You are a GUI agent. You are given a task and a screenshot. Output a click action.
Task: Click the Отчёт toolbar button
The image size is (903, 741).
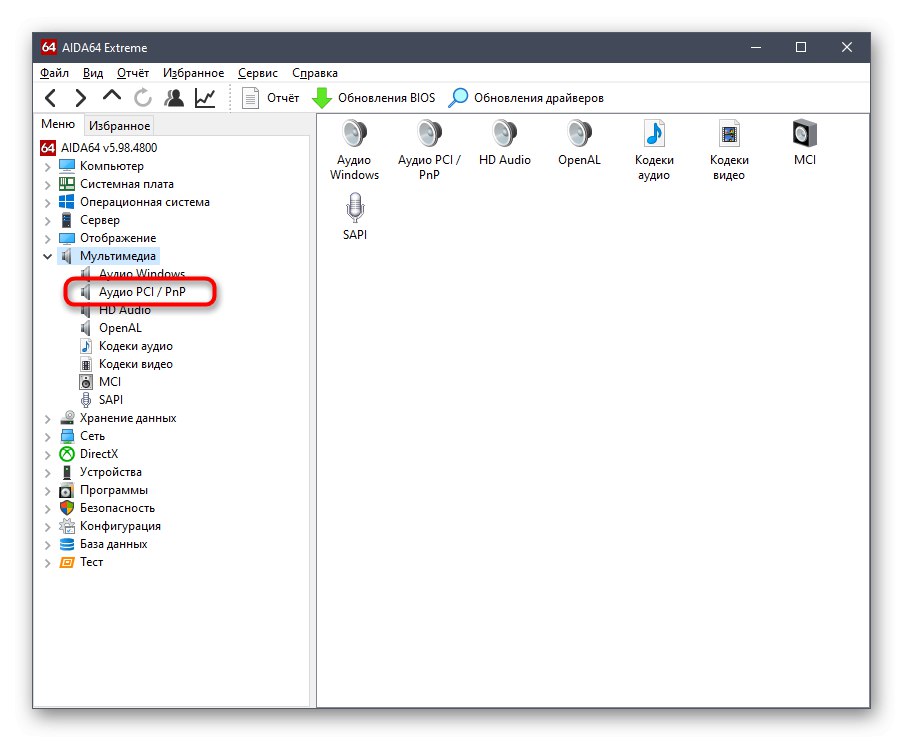pos(271,98)
